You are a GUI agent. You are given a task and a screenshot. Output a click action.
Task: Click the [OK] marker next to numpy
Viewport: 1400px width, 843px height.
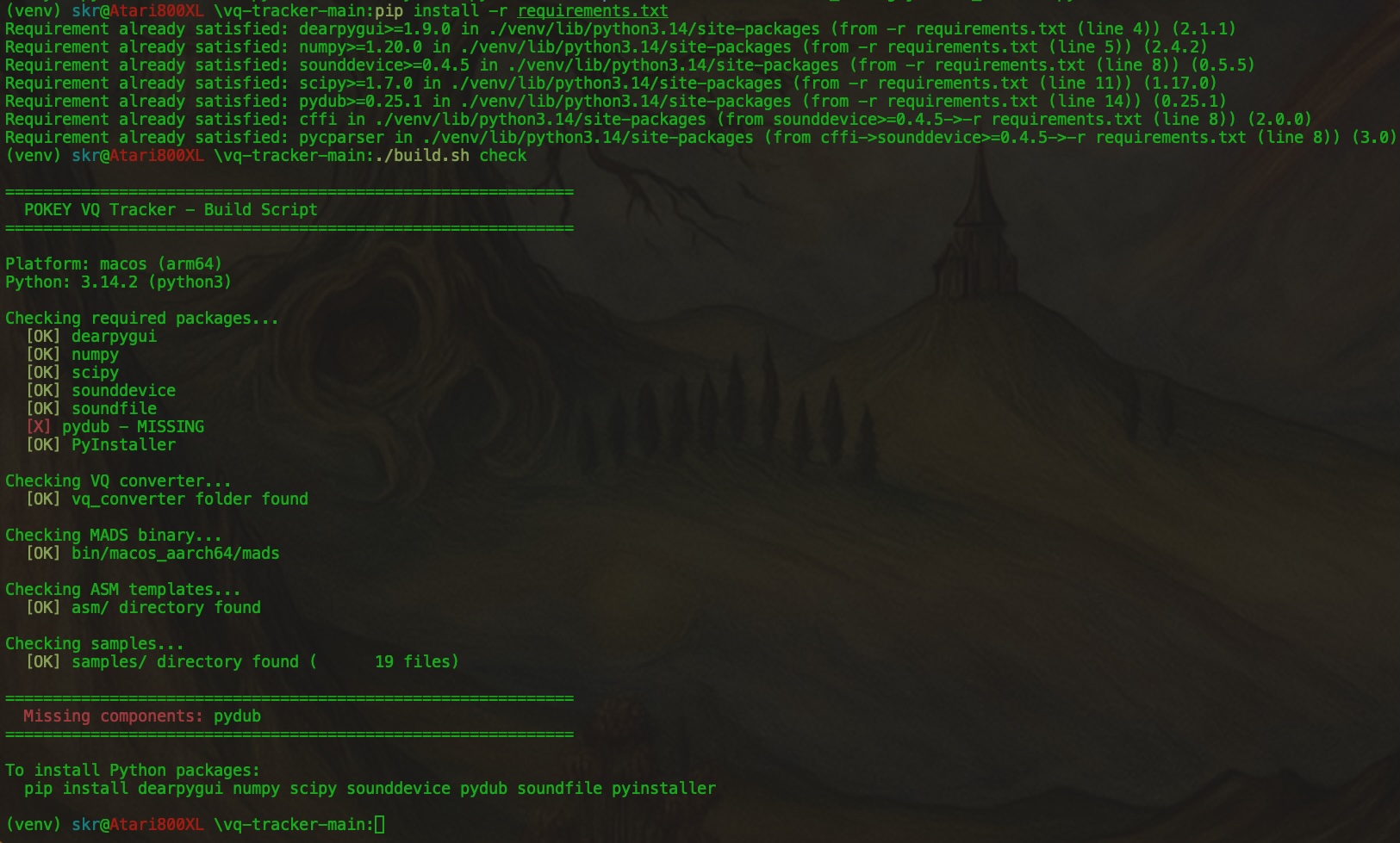[x=43, y=355]
